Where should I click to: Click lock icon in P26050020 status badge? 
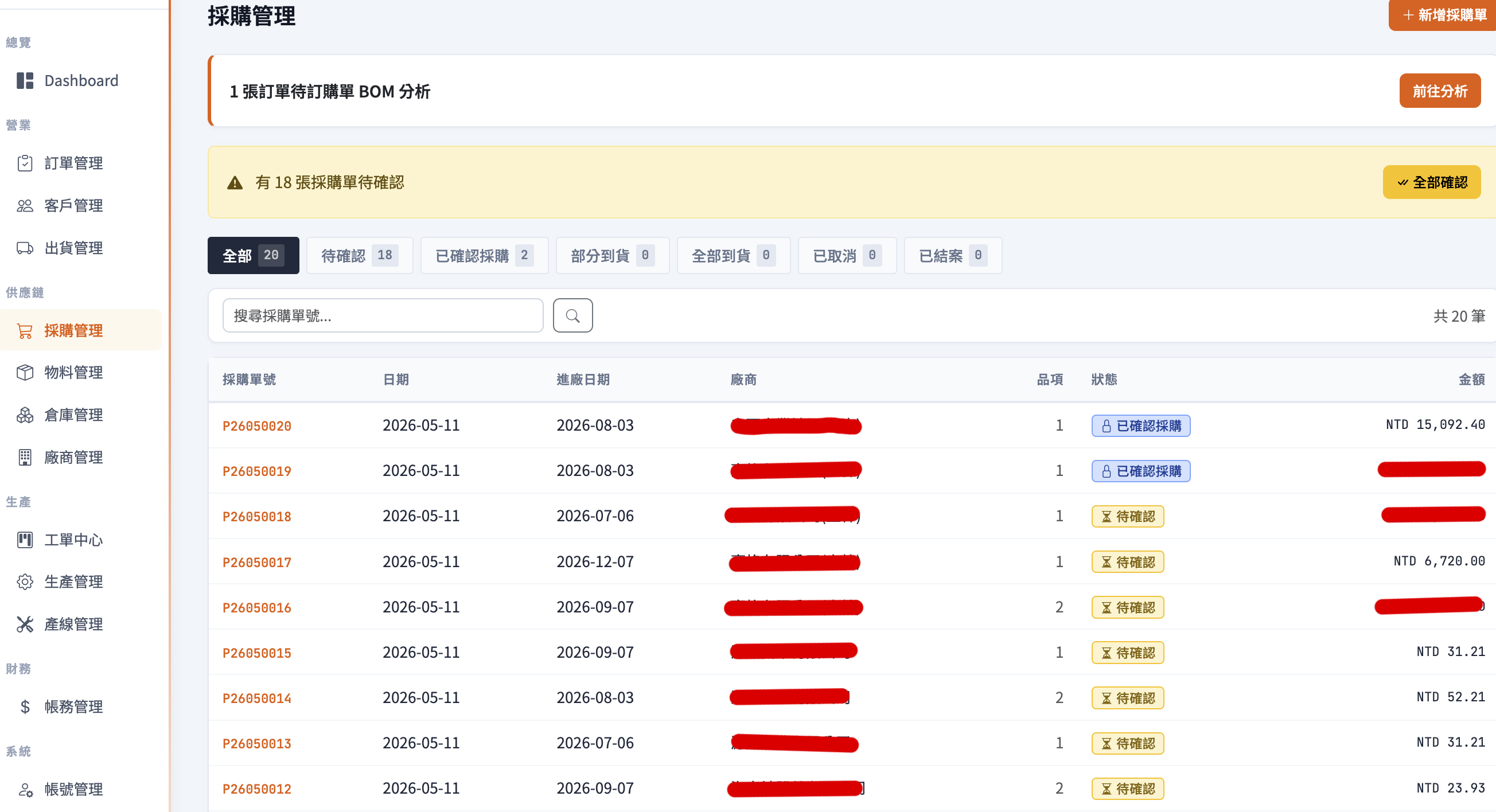[1107, 426]
